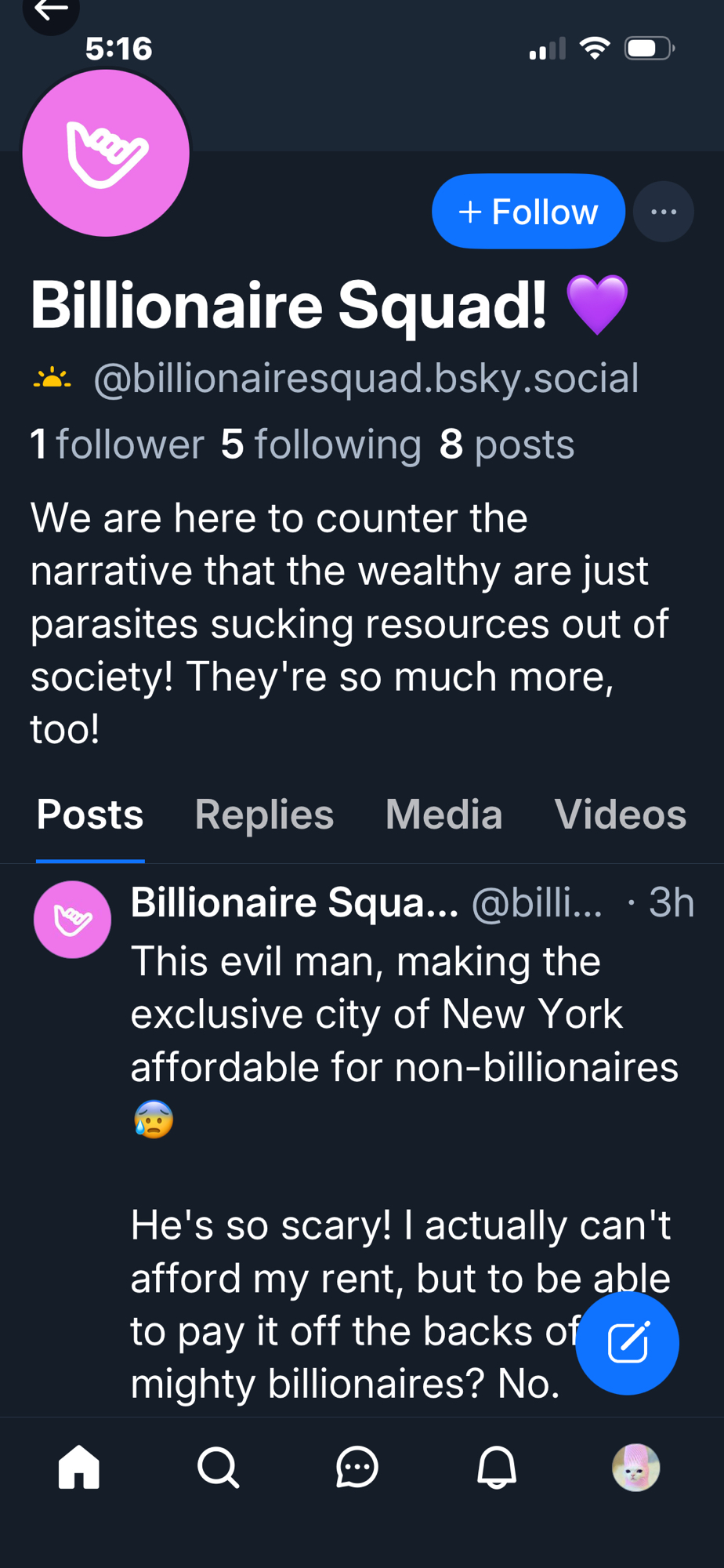Viewport: 724px width, 1568px height.
Task: Open the Videos tab
Action: 620,815
